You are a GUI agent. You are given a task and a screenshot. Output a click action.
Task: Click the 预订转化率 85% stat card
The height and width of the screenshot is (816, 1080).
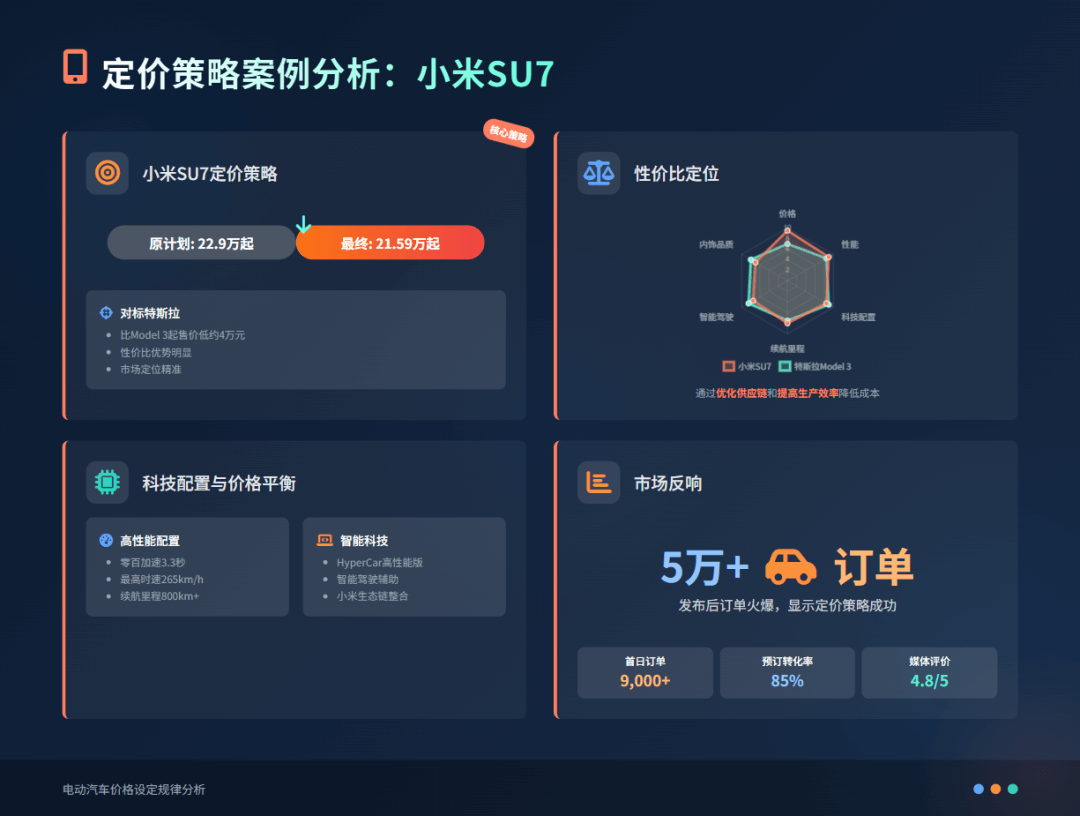pos(787,673)
